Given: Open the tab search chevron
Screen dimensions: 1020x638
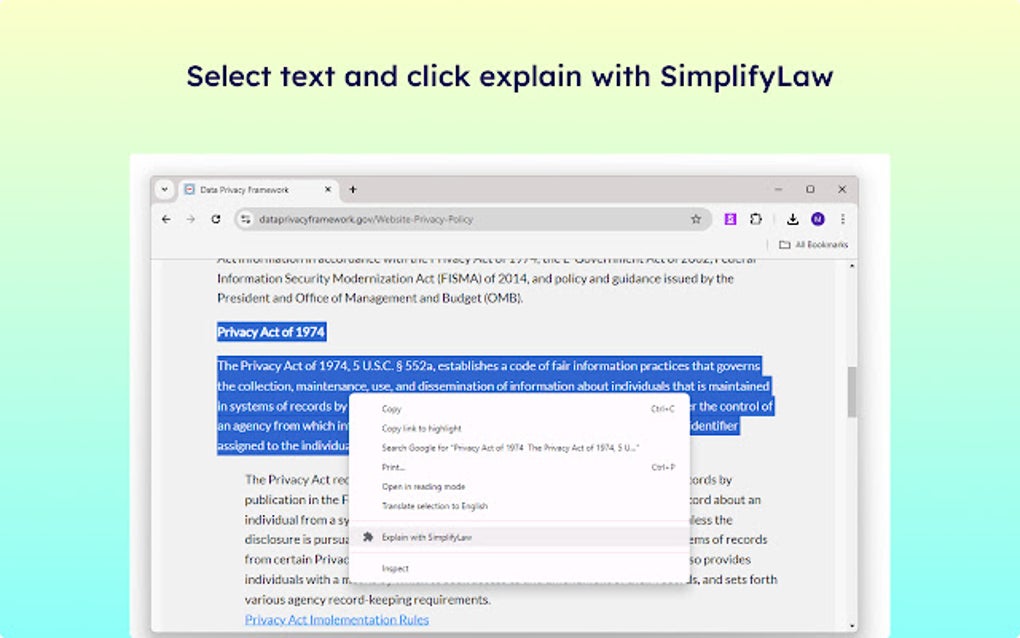Looking at the screenshot, I should coord(165,189).
